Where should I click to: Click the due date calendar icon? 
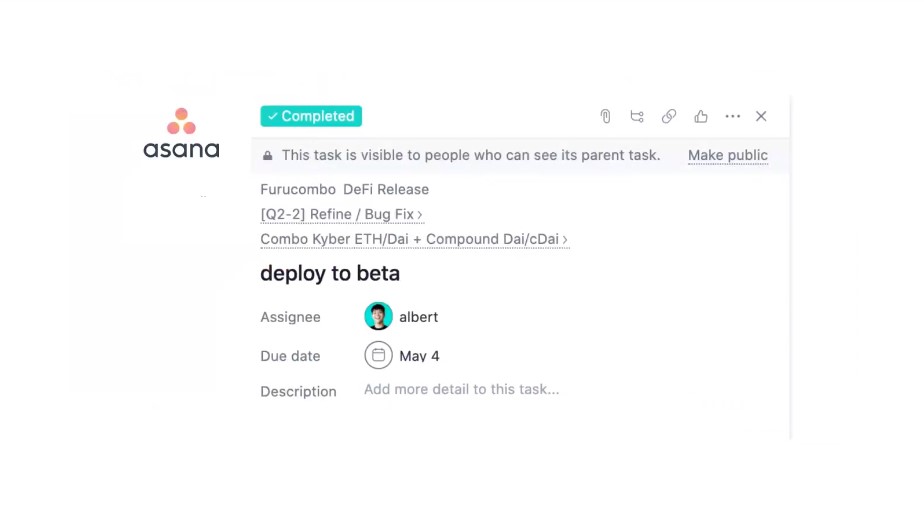click(378, 355)
